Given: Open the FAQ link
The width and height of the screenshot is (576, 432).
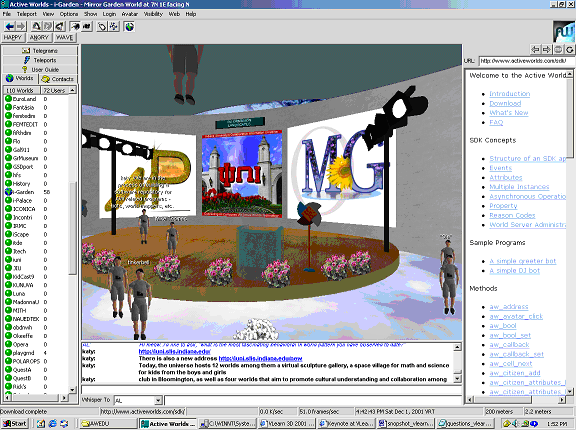Looking at the screenshot, I should 496,123.
